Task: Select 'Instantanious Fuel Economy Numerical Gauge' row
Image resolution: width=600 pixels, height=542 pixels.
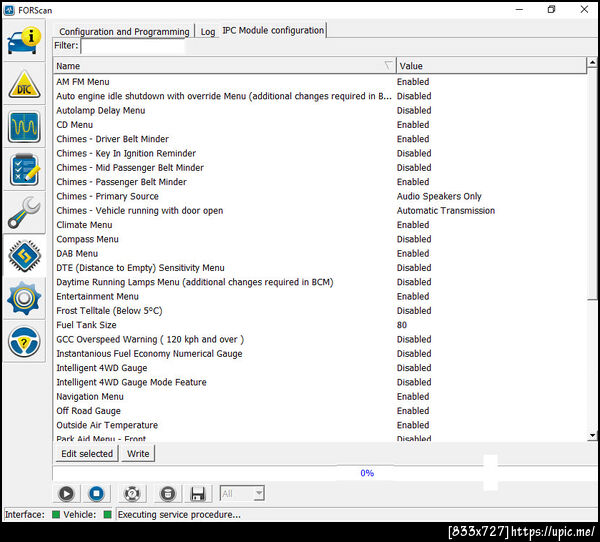Action: (x=320, y=354)
